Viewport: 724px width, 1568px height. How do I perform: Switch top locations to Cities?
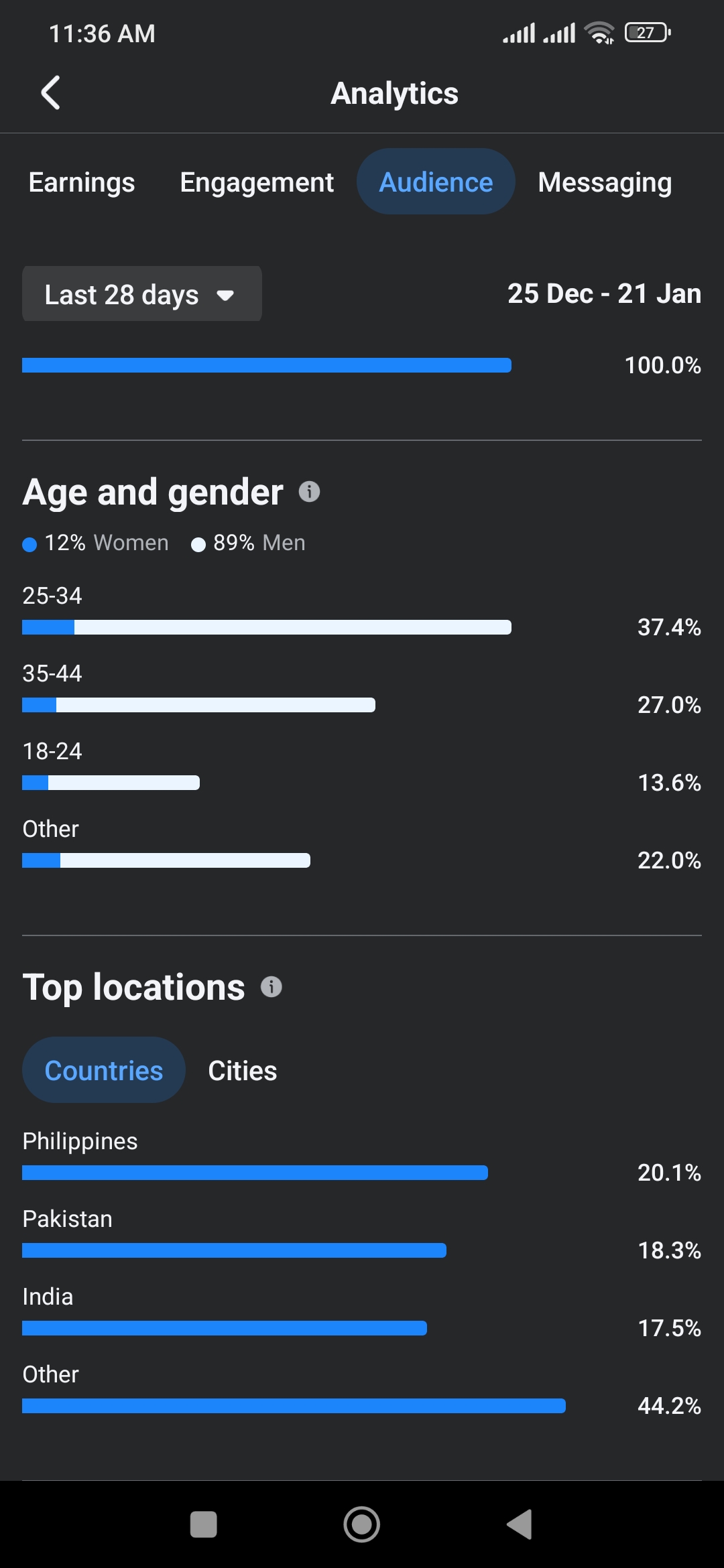[243, 1070]
